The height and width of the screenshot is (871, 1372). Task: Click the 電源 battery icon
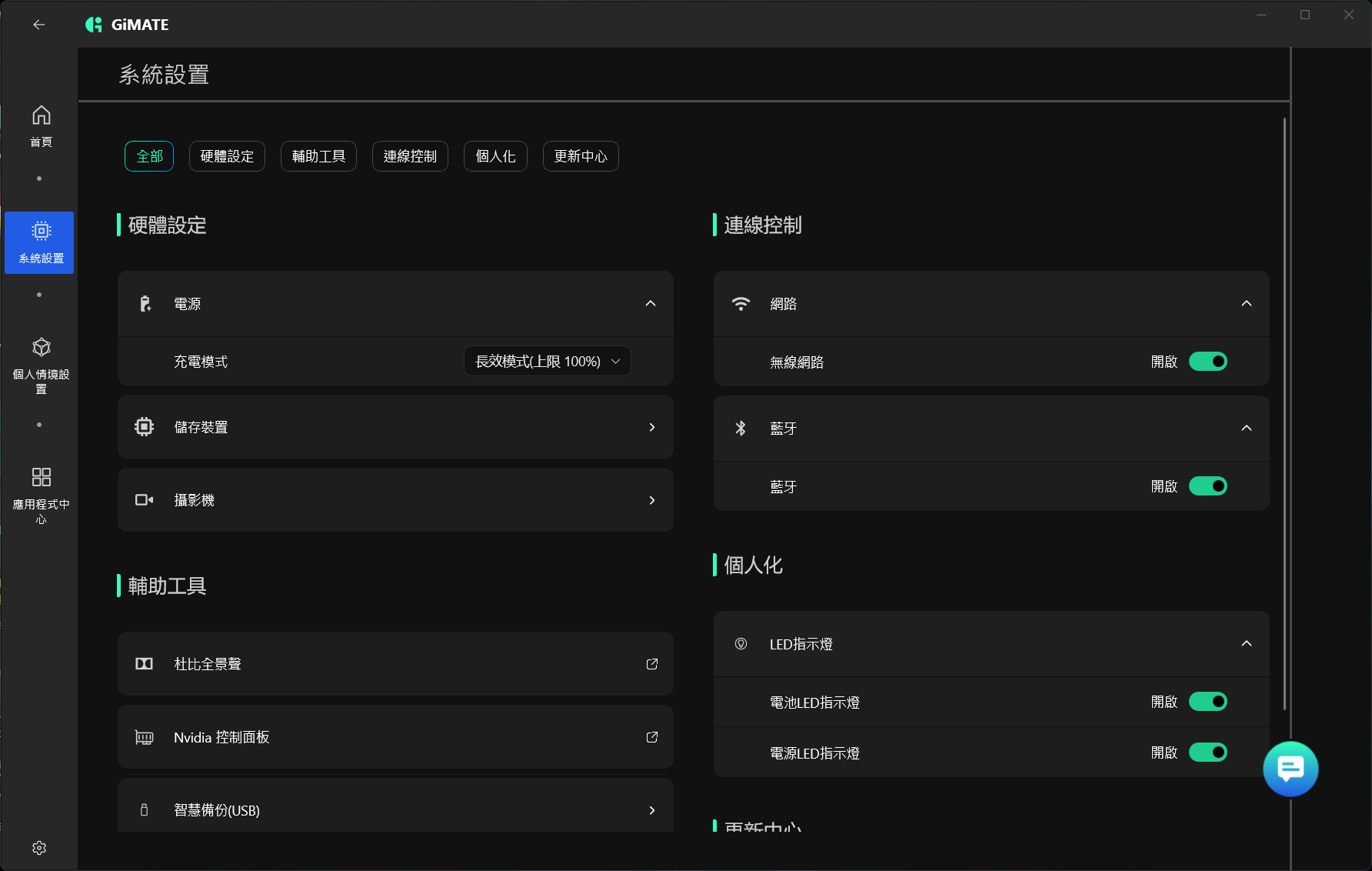click(x=145, y=304)
